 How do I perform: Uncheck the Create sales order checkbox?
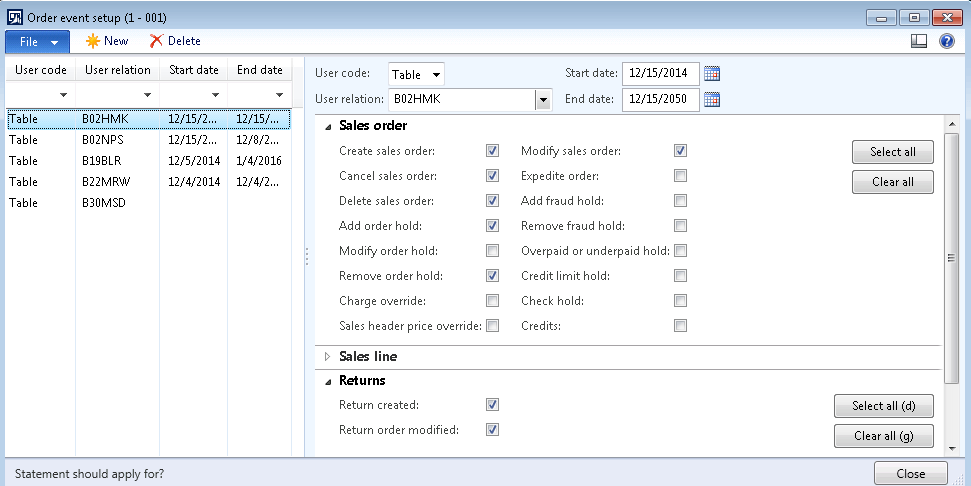click(492, 151)
